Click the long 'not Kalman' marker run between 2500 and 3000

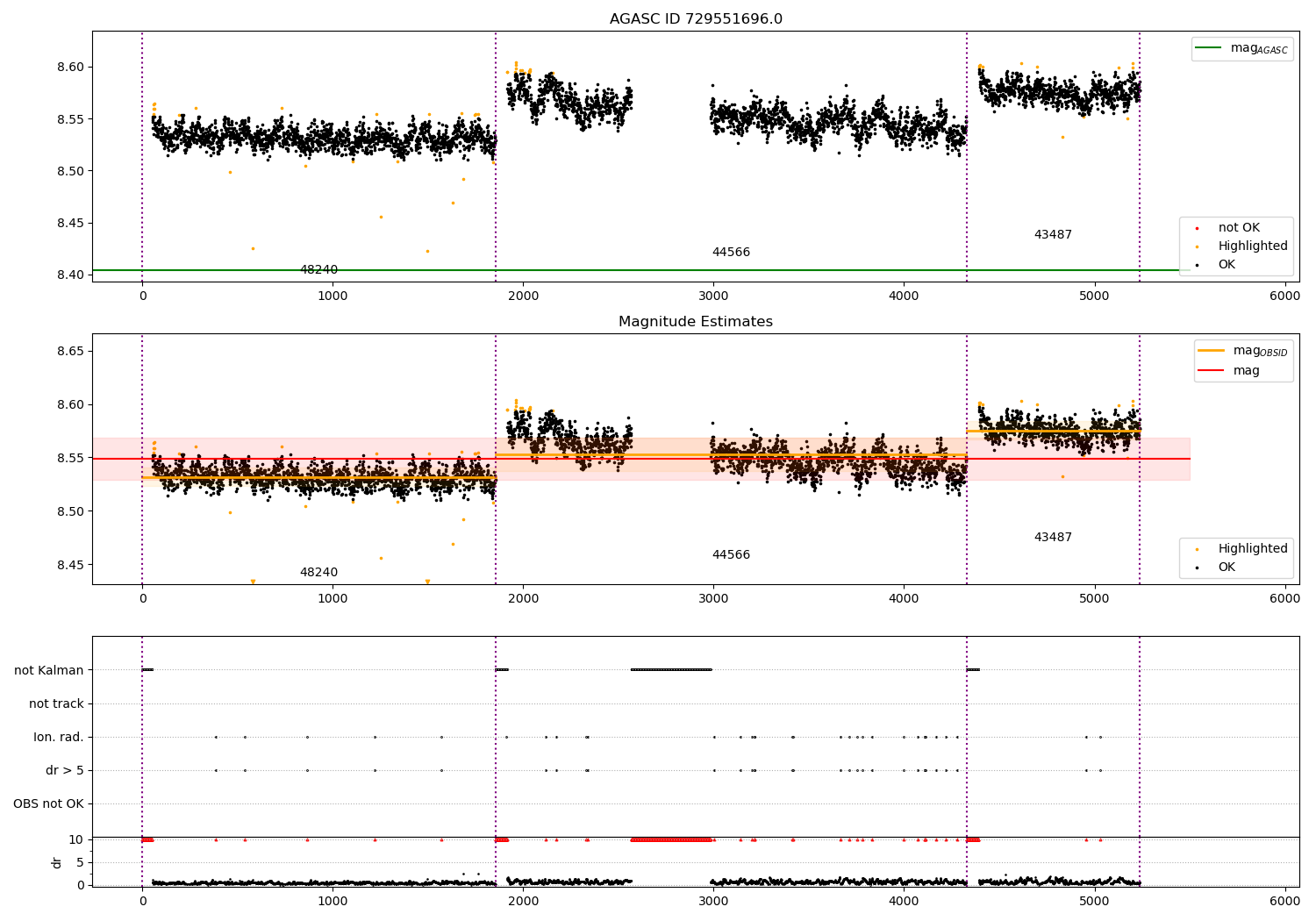click(671, 670)
